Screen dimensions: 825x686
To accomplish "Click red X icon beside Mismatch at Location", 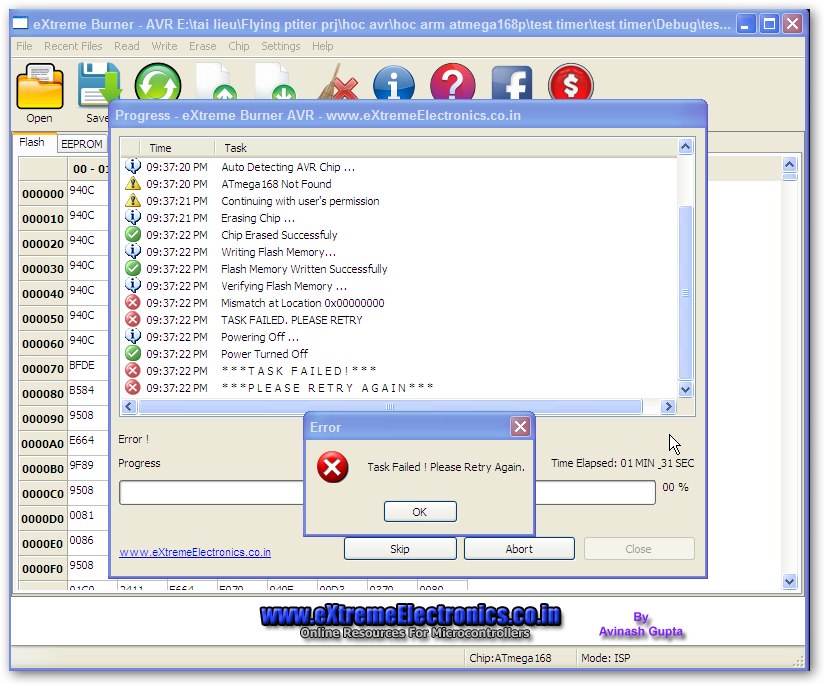I will tap(133, 302).
